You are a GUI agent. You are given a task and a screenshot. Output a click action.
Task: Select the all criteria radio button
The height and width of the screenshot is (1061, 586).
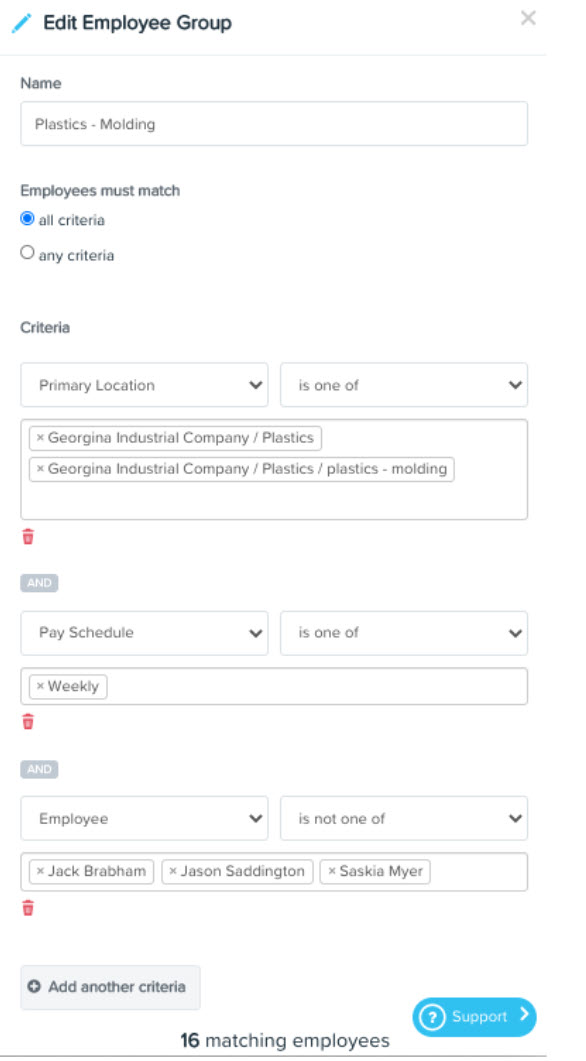tap(27, 219)
